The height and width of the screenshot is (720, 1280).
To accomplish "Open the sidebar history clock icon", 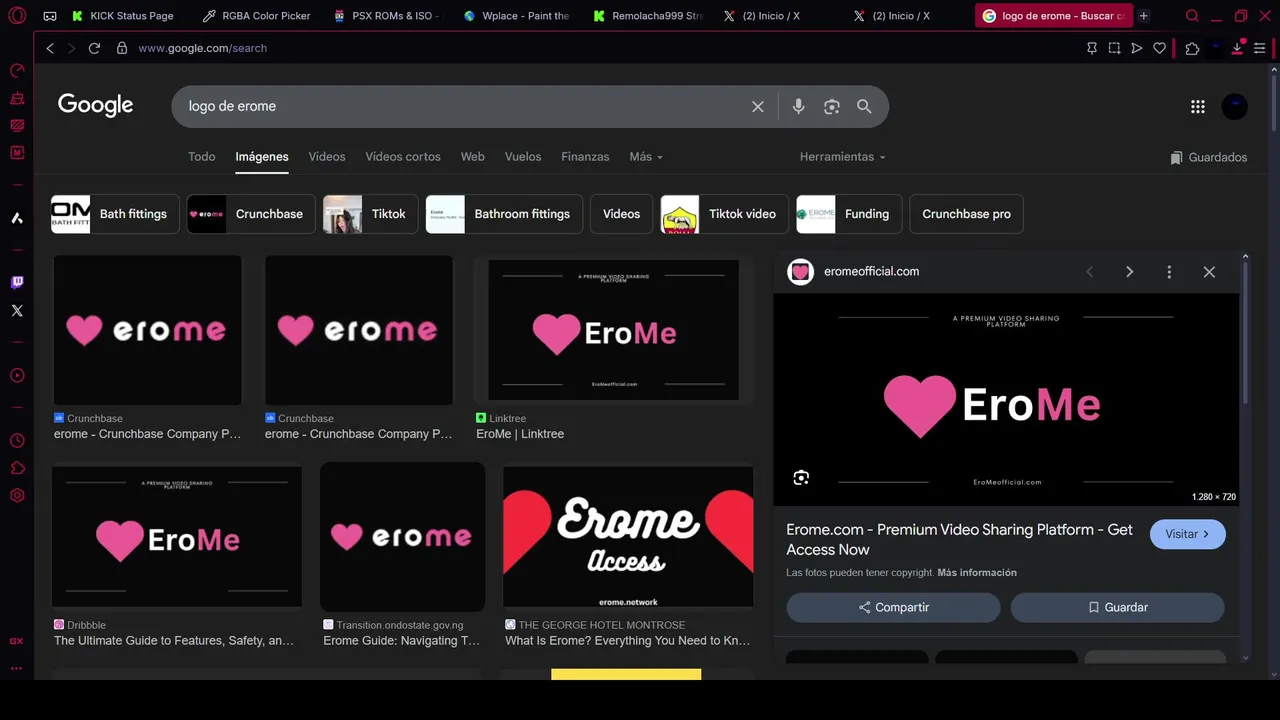I will (17, 441).
